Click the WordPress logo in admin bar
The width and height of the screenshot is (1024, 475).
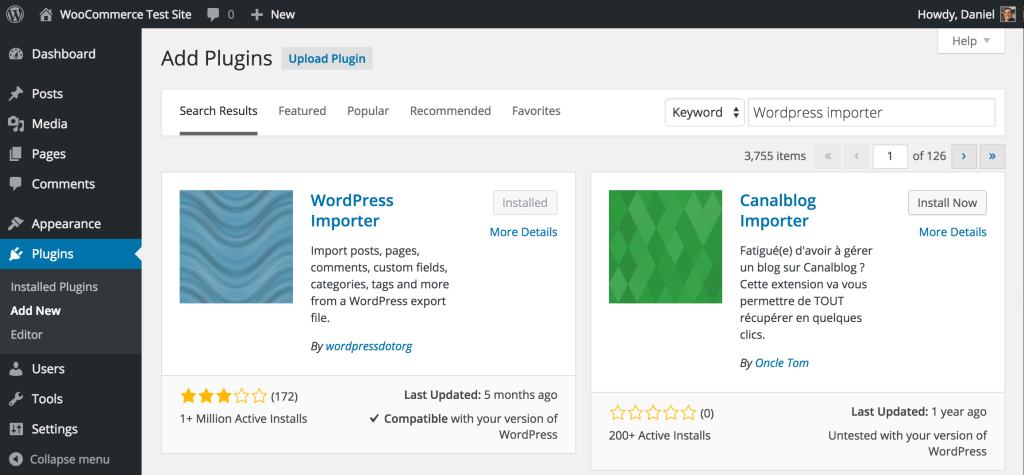click(x=15, y=14)
